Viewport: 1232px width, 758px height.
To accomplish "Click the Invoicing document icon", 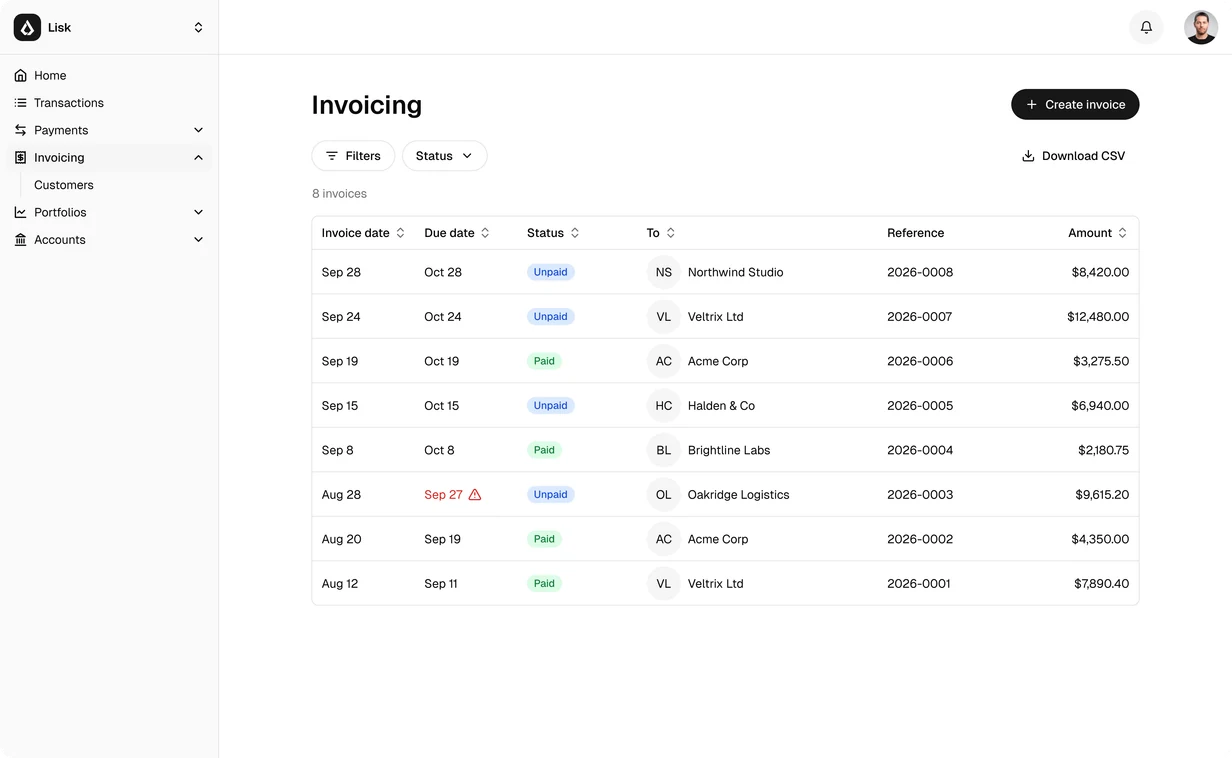I will pyautogui.click(x=20, y=157).
